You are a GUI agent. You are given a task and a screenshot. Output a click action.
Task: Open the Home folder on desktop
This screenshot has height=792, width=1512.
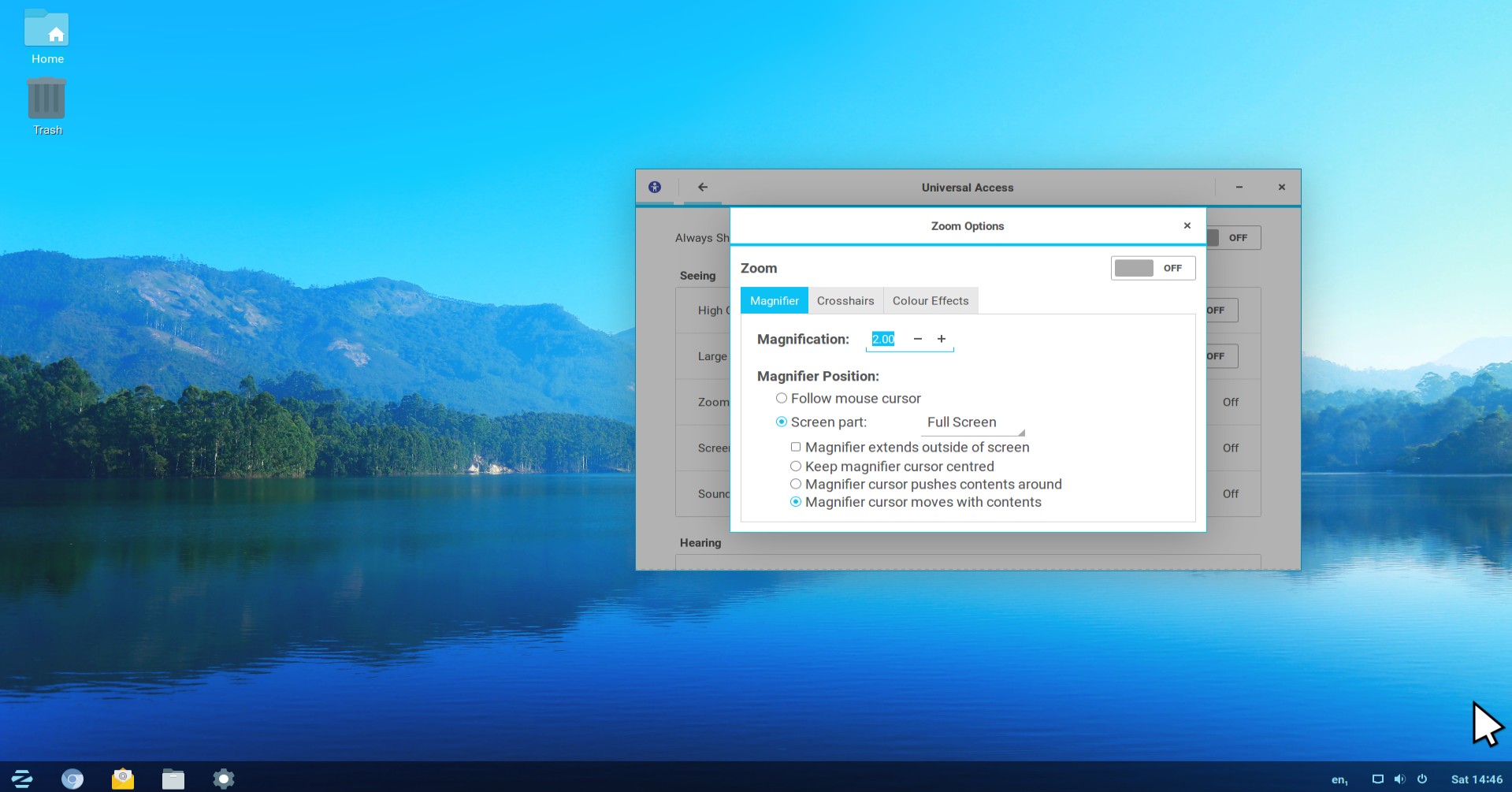[47, 36]
